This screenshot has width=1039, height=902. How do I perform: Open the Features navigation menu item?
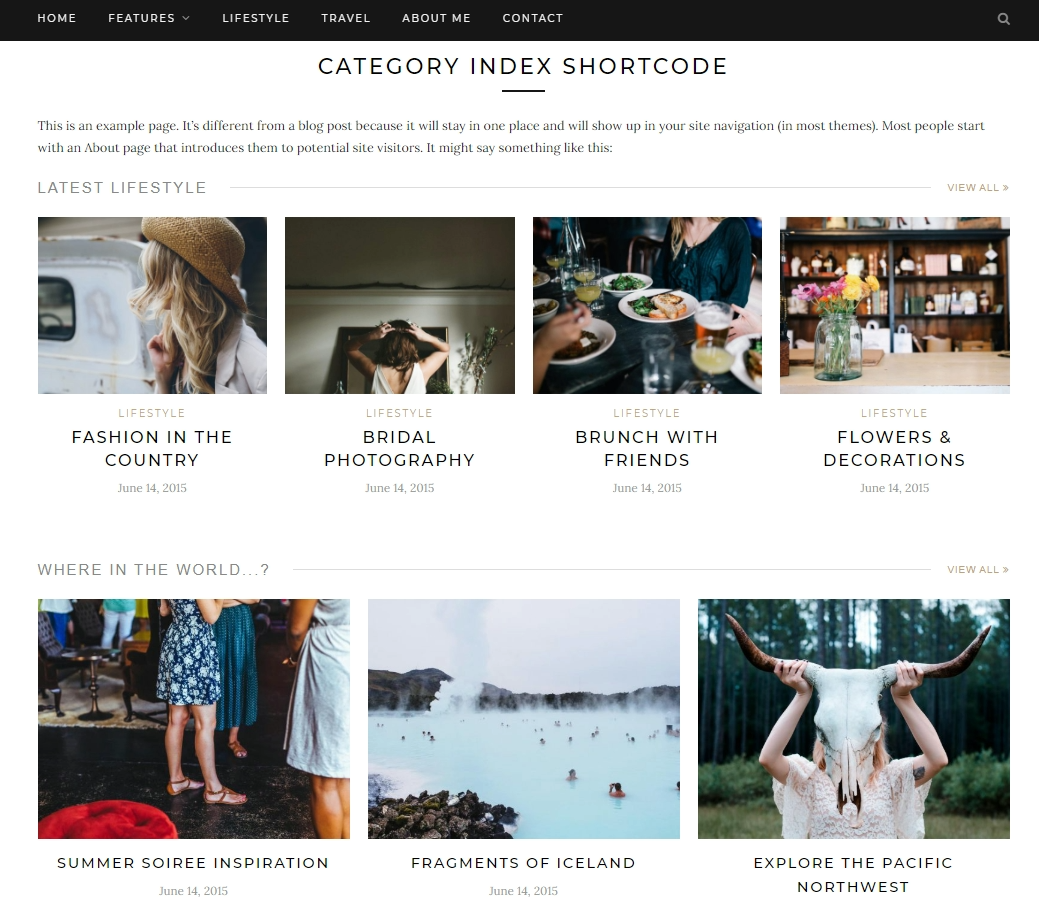pos(141,18)
